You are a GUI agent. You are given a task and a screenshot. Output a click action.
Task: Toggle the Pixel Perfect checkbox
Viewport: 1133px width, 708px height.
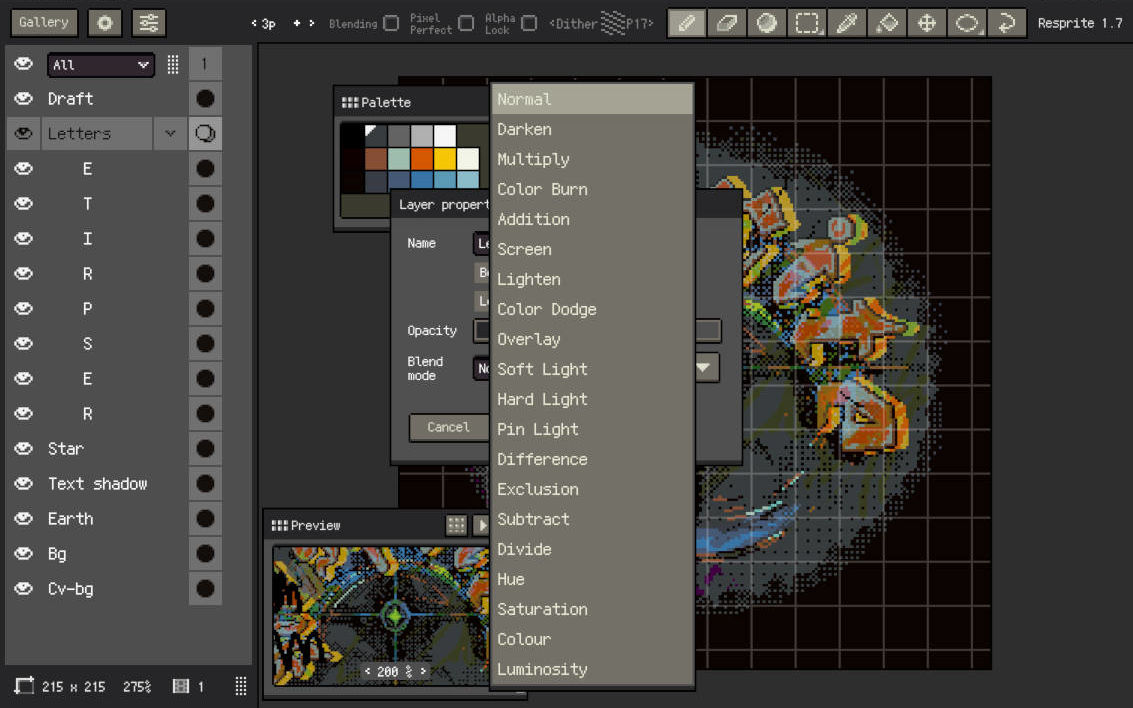click(467, 24)
